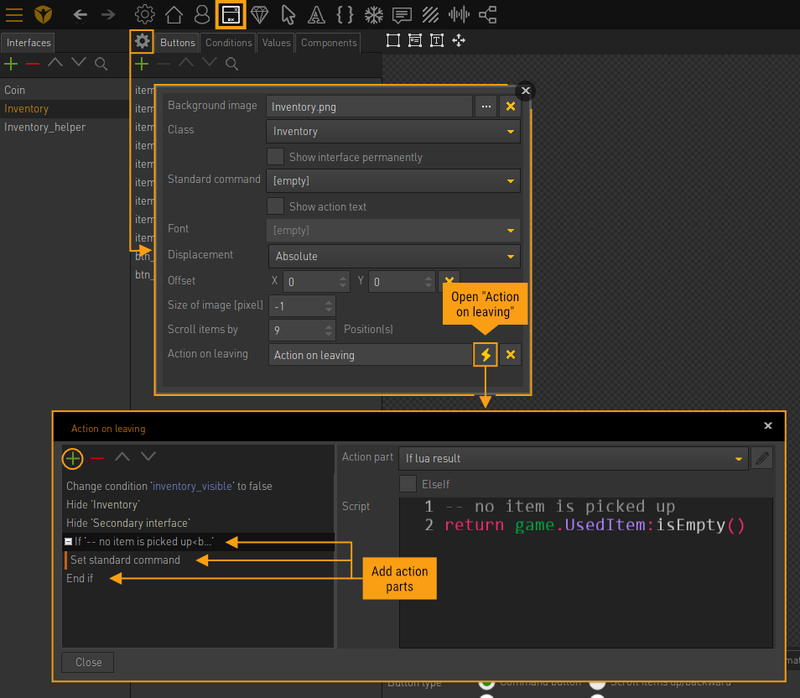Screen dimensions: 800x698
Task: Open the settings gear in the toolbar
Action: [143, 14]
